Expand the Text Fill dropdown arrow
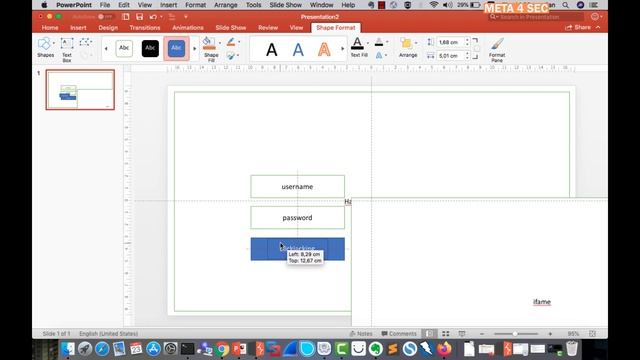 click(x=368, y=43)
